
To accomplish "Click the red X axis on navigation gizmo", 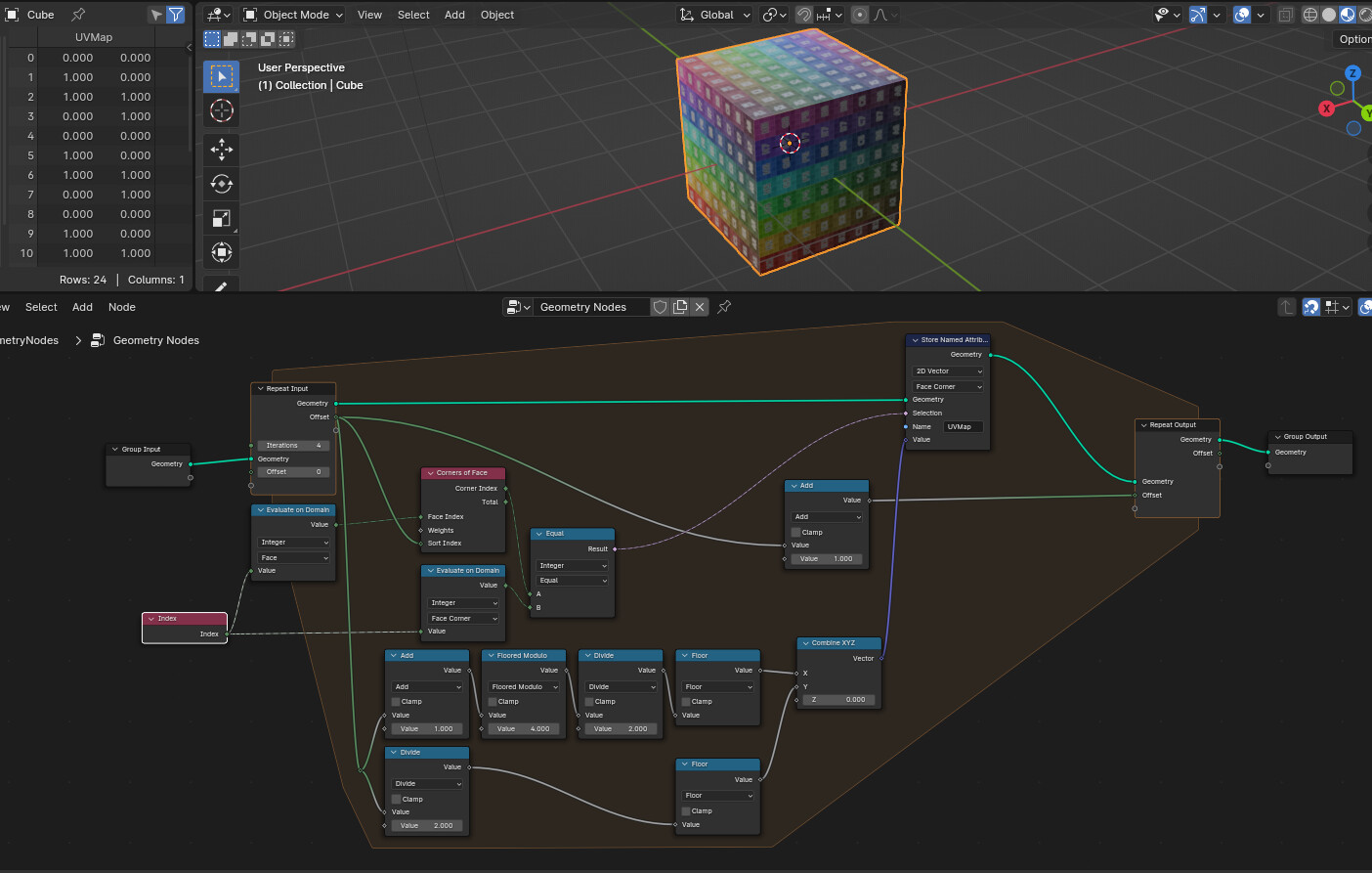I will pos(1326,109).
